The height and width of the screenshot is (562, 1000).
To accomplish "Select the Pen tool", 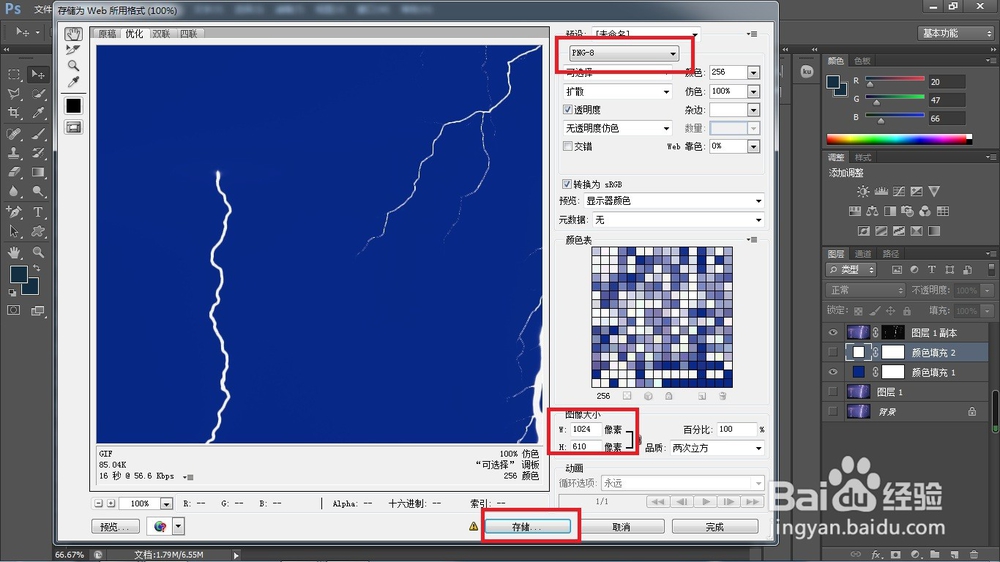I will pyautogui.click(x=14, y=212).
